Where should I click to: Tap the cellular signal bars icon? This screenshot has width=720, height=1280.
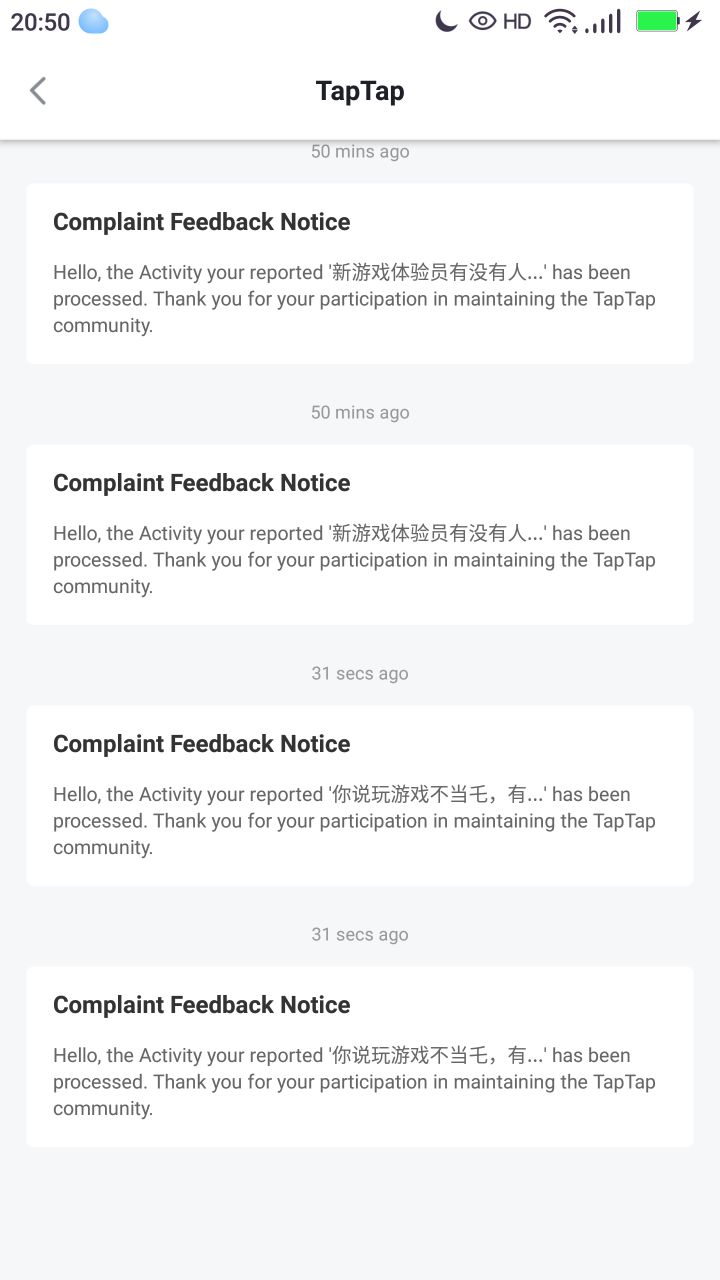point(604,21)
